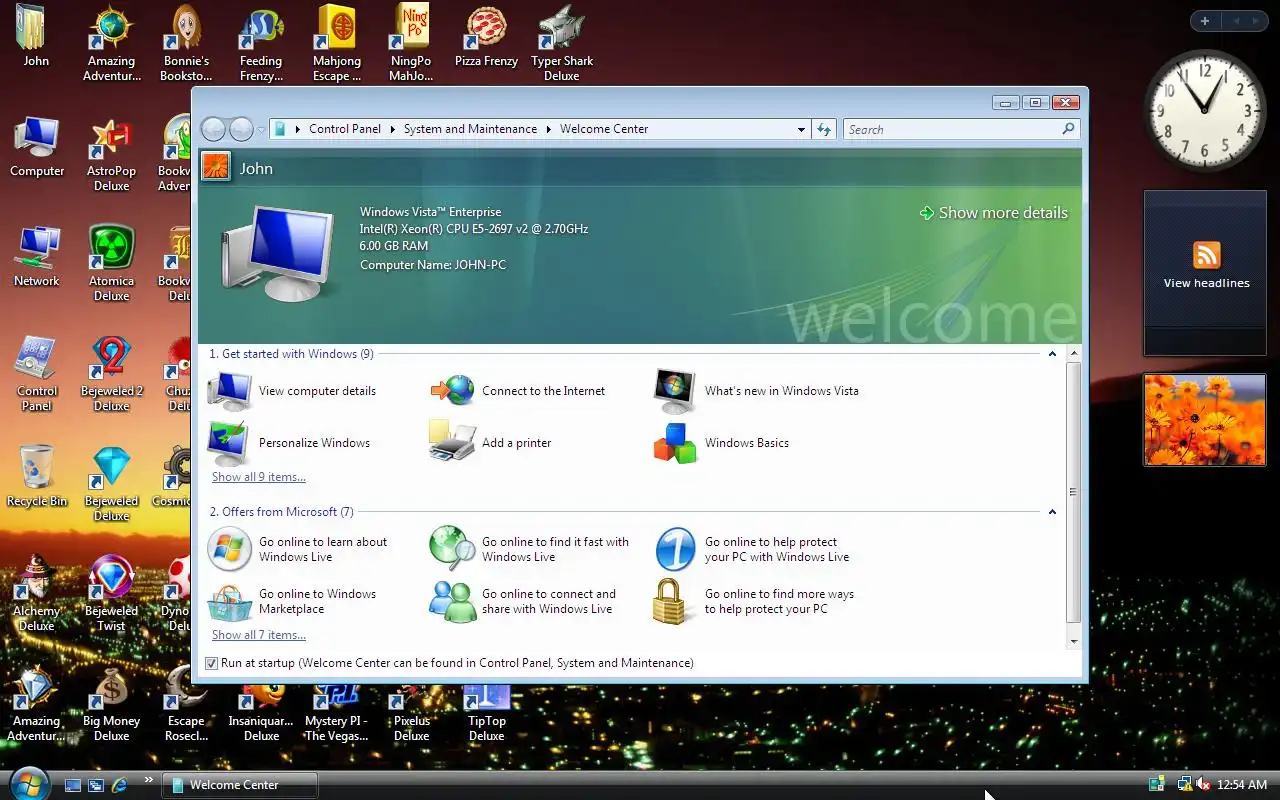Click the Start orb button
Screen dimensions: 1280x800
28,783
